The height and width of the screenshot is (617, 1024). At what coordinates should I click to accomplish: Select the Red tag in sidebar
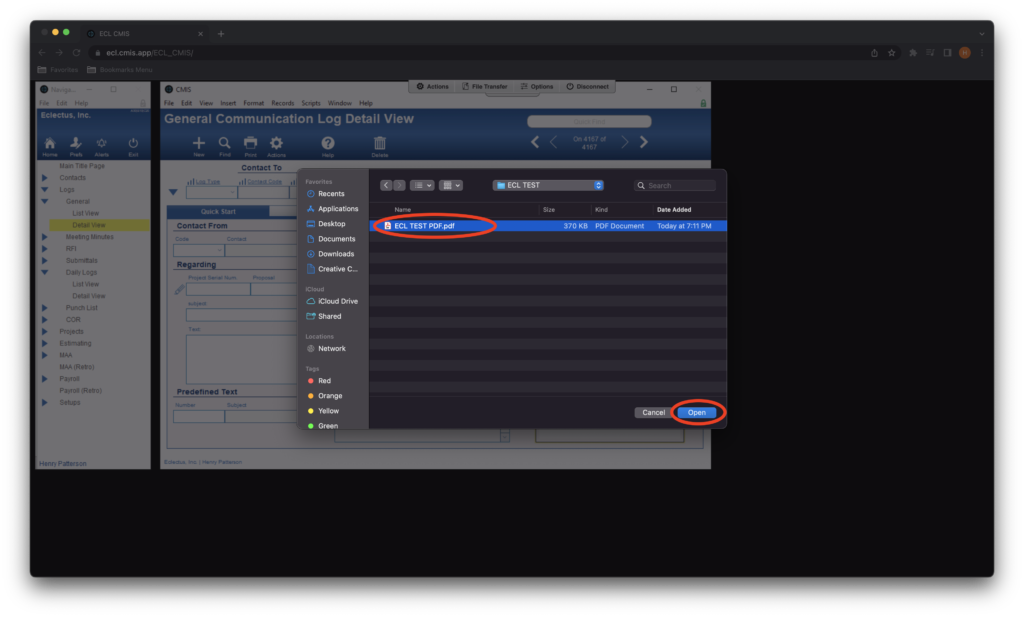[x=324, y=381]
